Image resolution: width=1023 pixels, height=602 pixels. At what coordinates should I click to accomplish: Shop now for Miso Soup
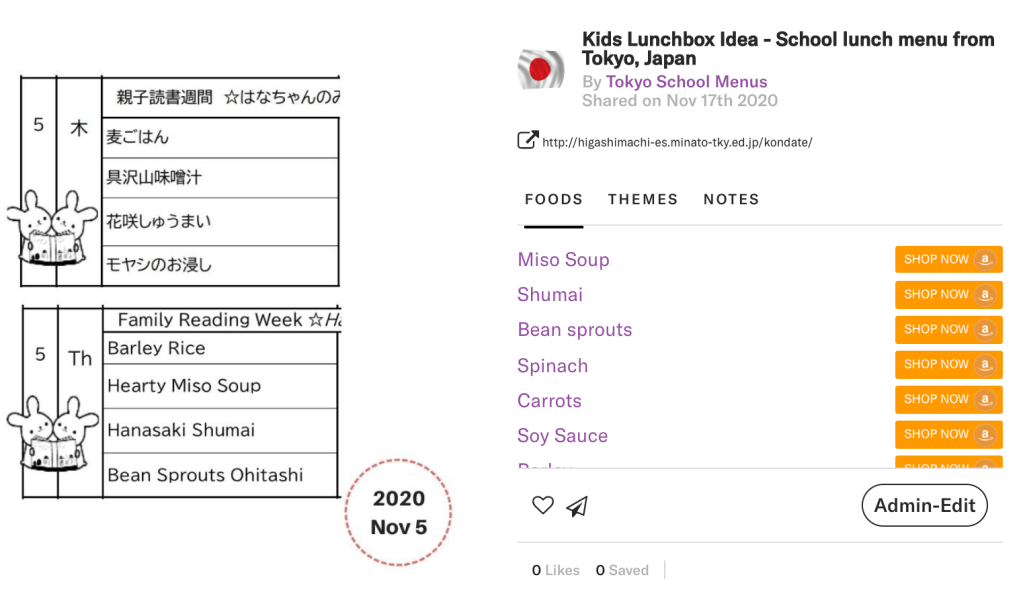pyautogui.click(x=948, y=259)
